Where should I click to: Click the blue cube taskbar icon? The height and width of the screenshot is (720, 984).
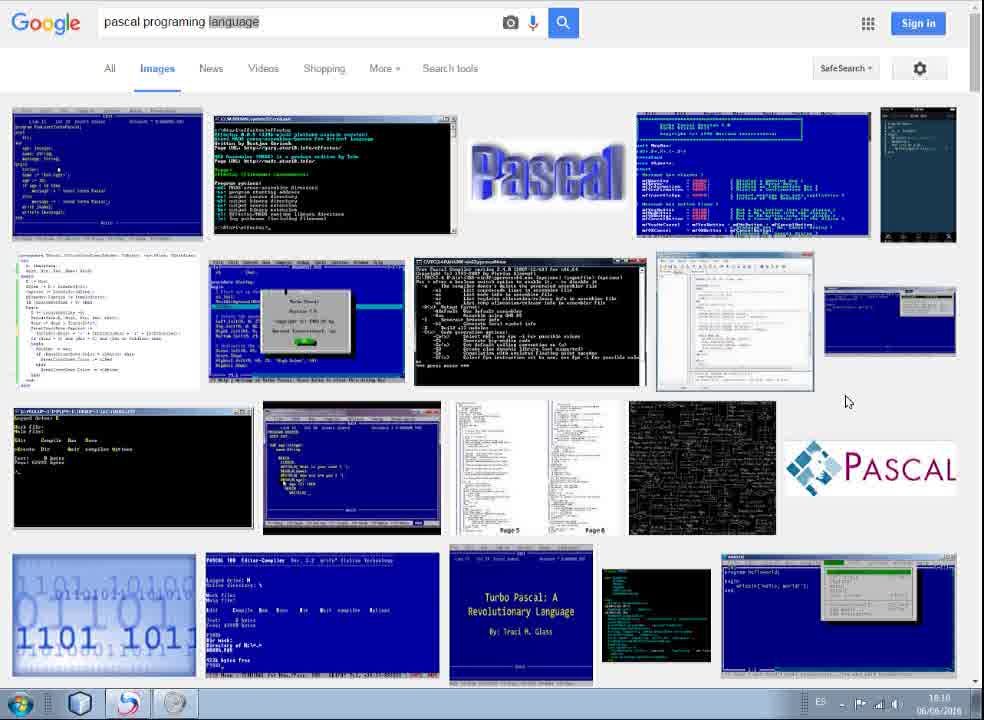80,704
